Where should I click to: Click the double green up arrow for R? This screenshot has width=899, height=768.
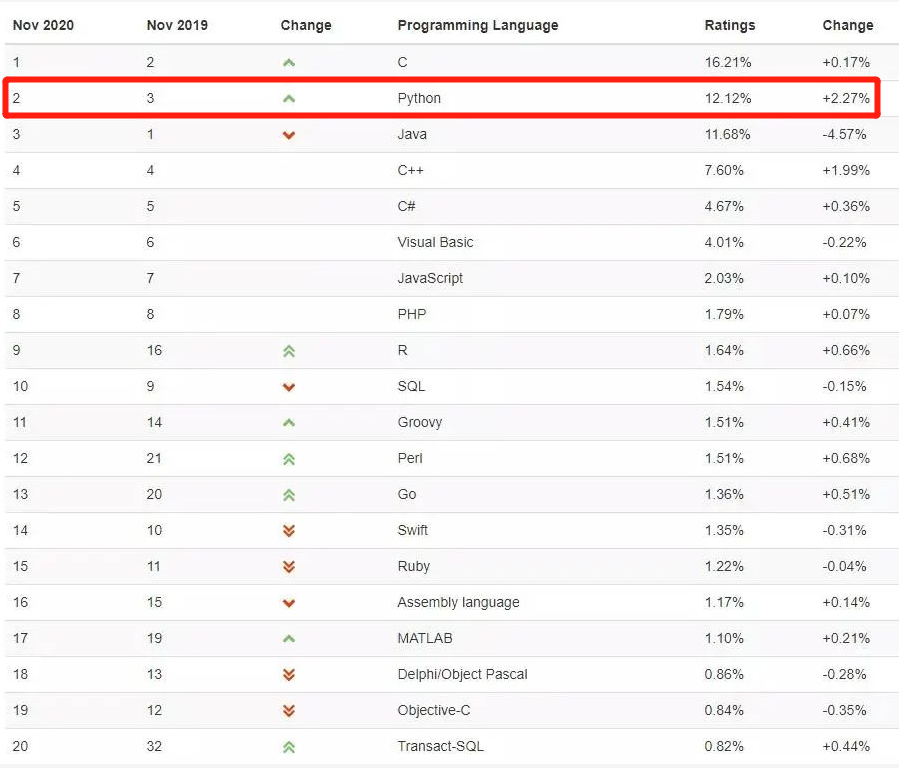tap(289, 351)
